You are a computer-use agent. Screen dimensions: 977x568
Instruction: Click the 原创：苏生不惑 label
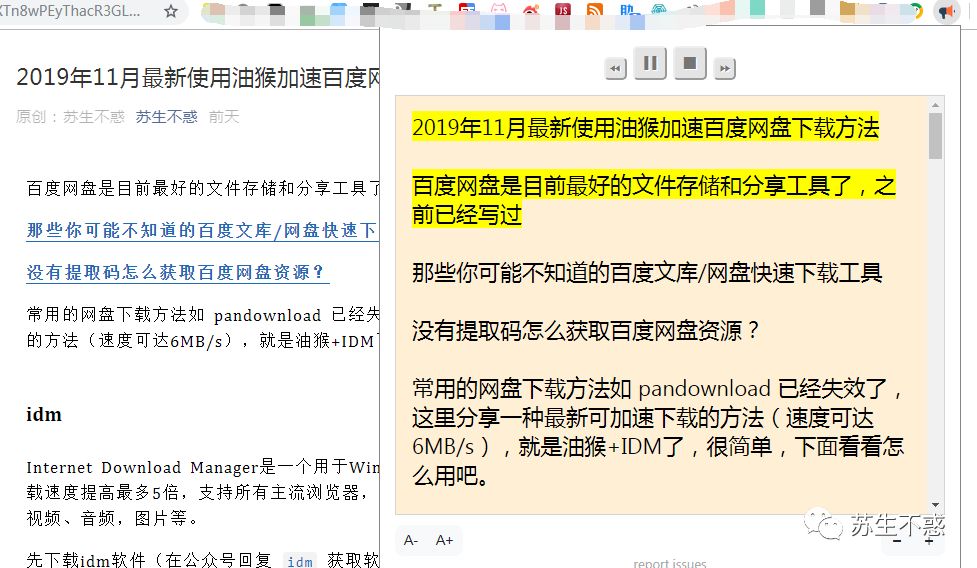pos(70,116)
